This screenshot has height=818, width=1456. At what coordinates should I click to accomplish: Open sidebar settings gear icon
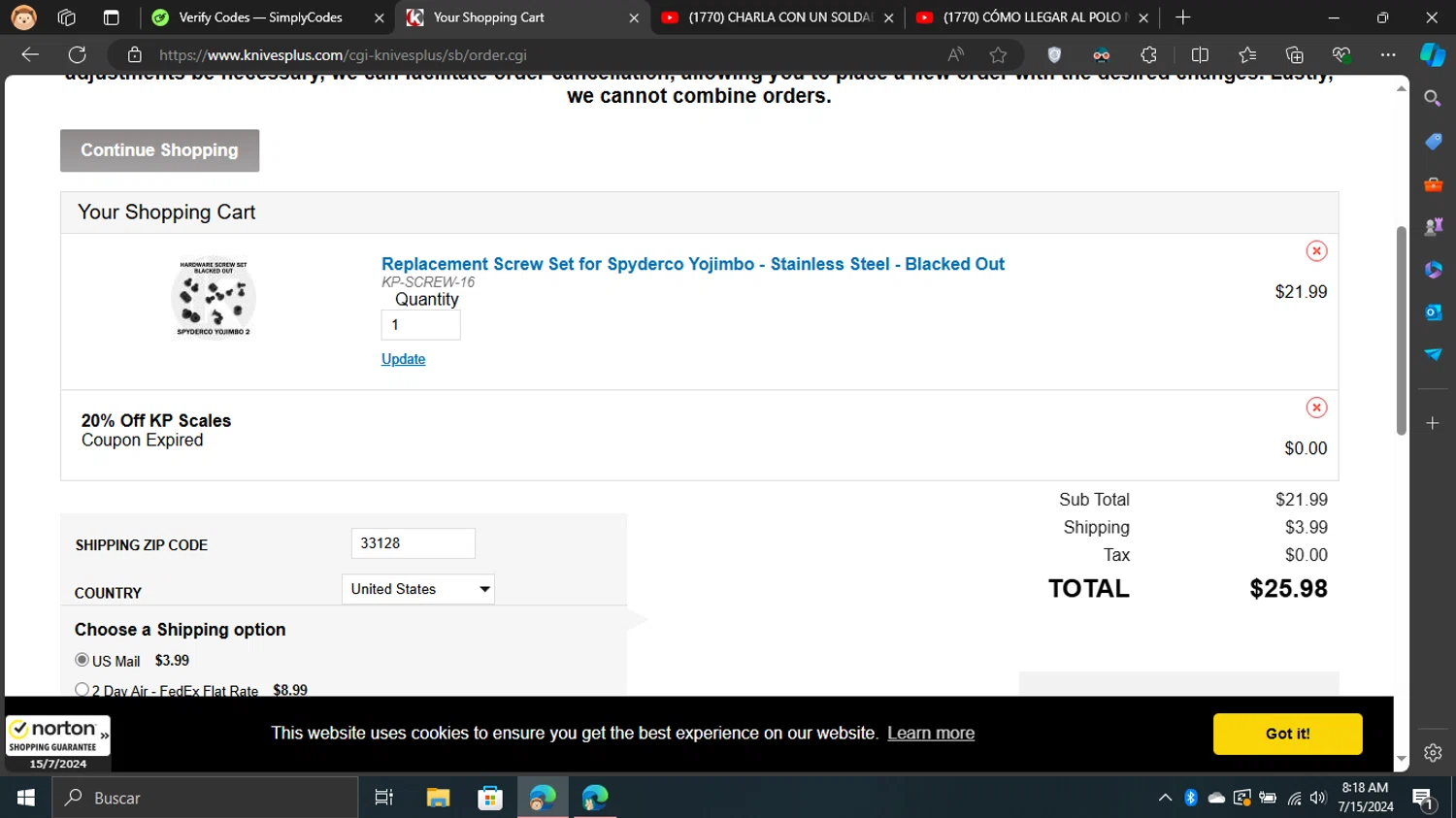[x=1433, y=753]
